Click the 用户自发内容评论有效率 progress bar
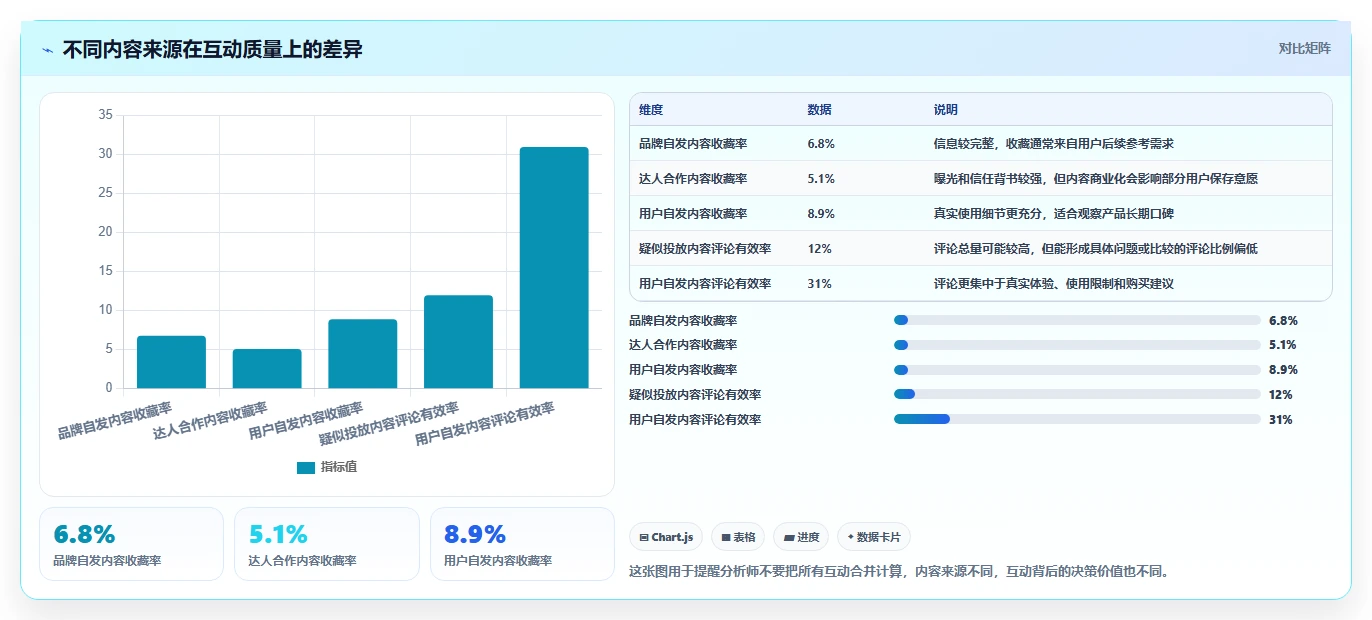1372x620 pixels. (x=1077, y=419)
